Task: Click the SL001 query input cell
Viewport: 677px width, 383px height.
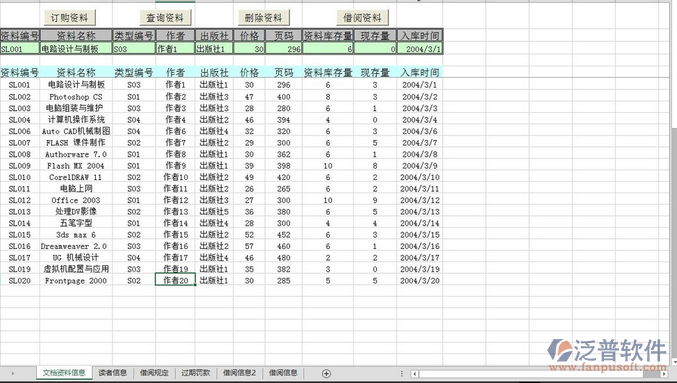Action: [20, 48]
